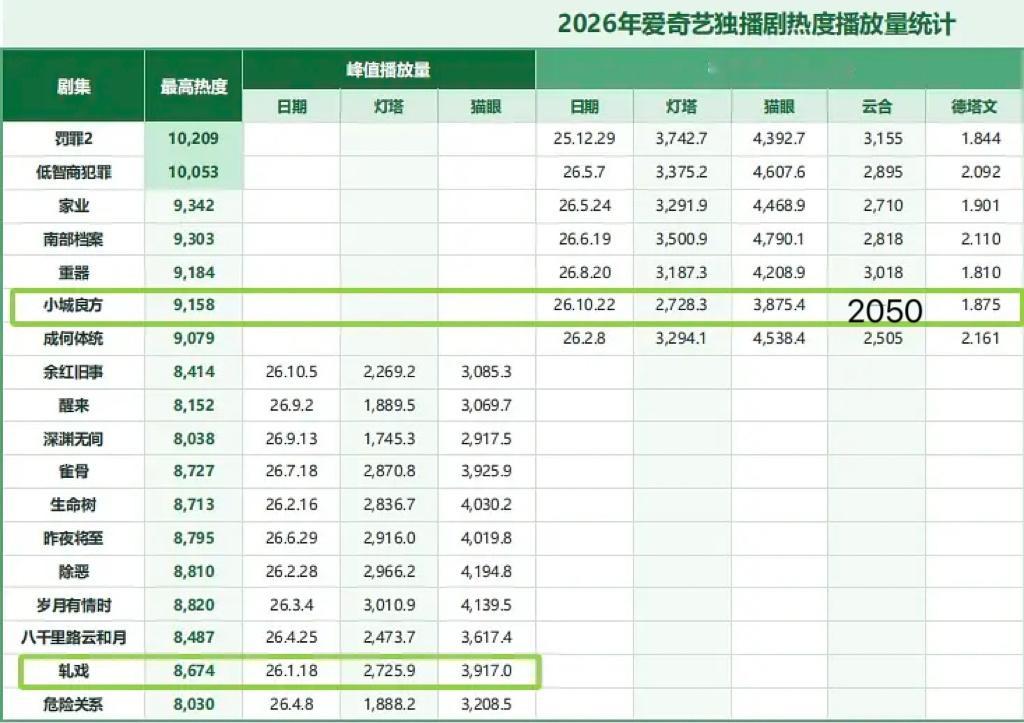
Task: Select the value 3,375.2
Action: coord(681,172)
